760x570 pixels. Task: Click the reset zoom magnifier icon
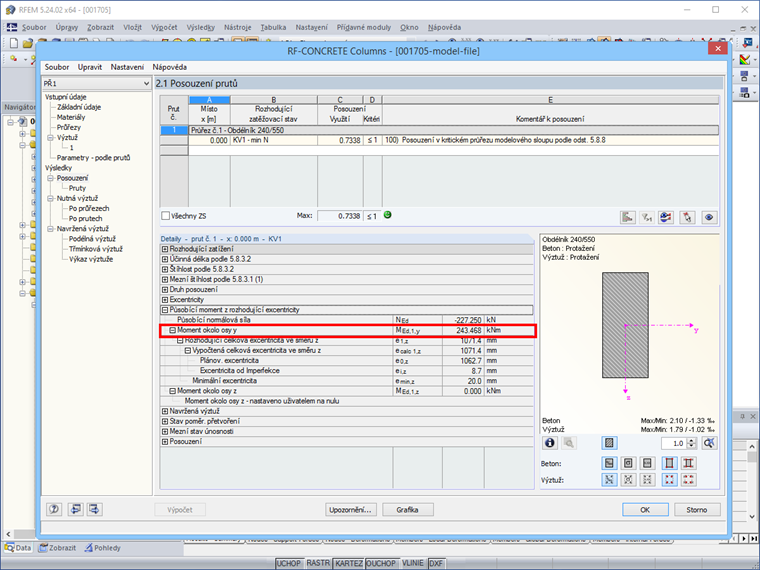pos(709,443)
